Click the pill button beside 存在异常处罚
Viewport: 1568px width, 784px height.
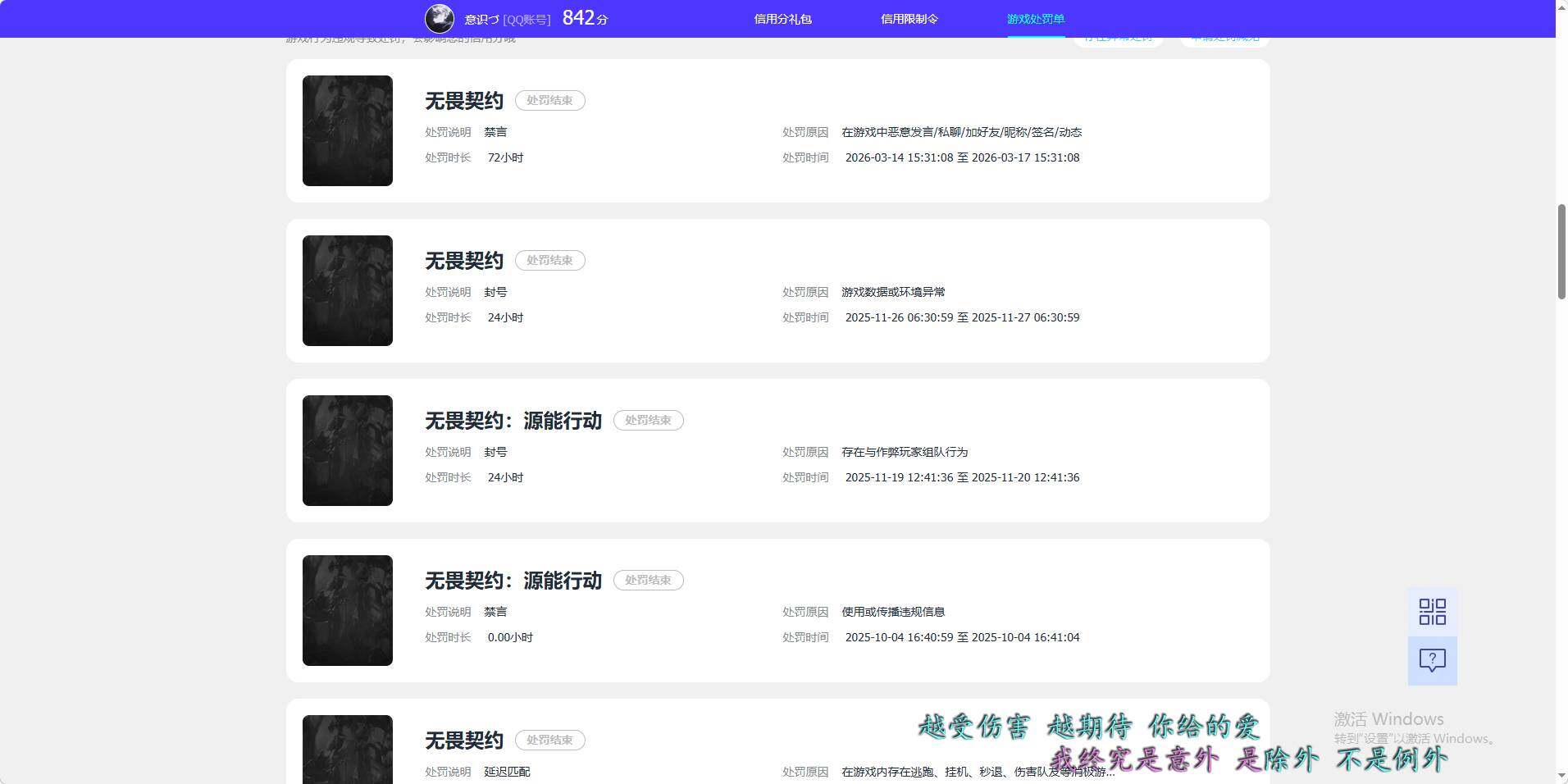1224,37
